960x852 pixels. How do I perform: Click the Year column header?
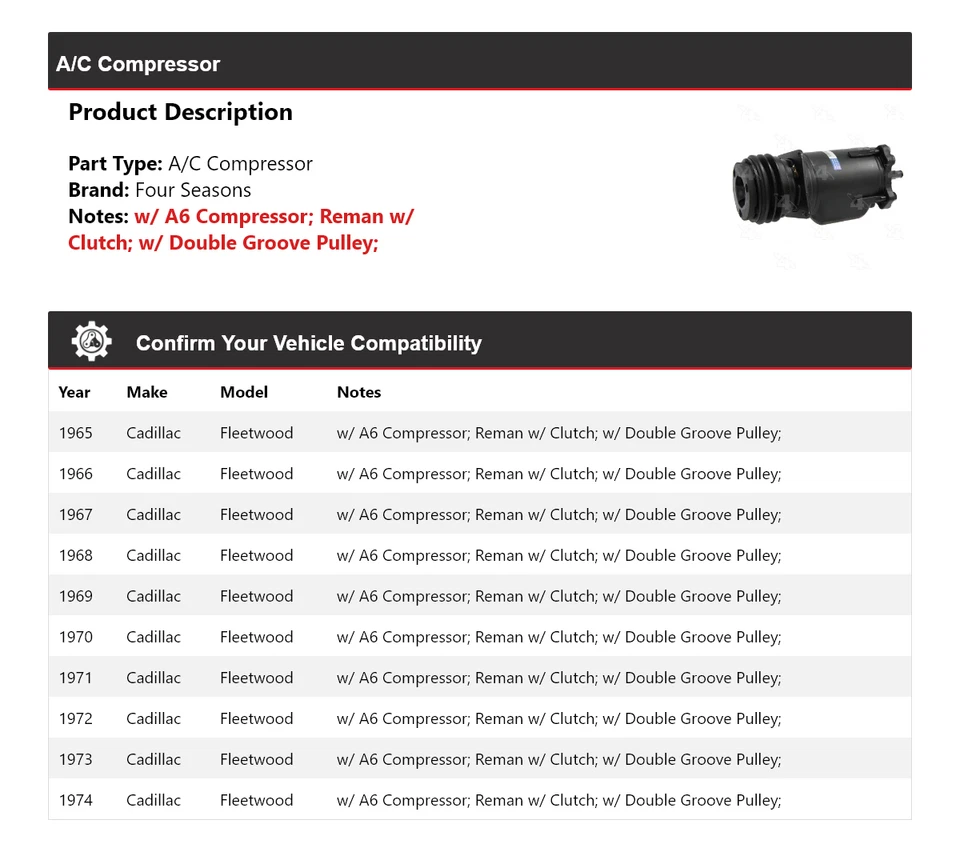click(x=74, y=392)
